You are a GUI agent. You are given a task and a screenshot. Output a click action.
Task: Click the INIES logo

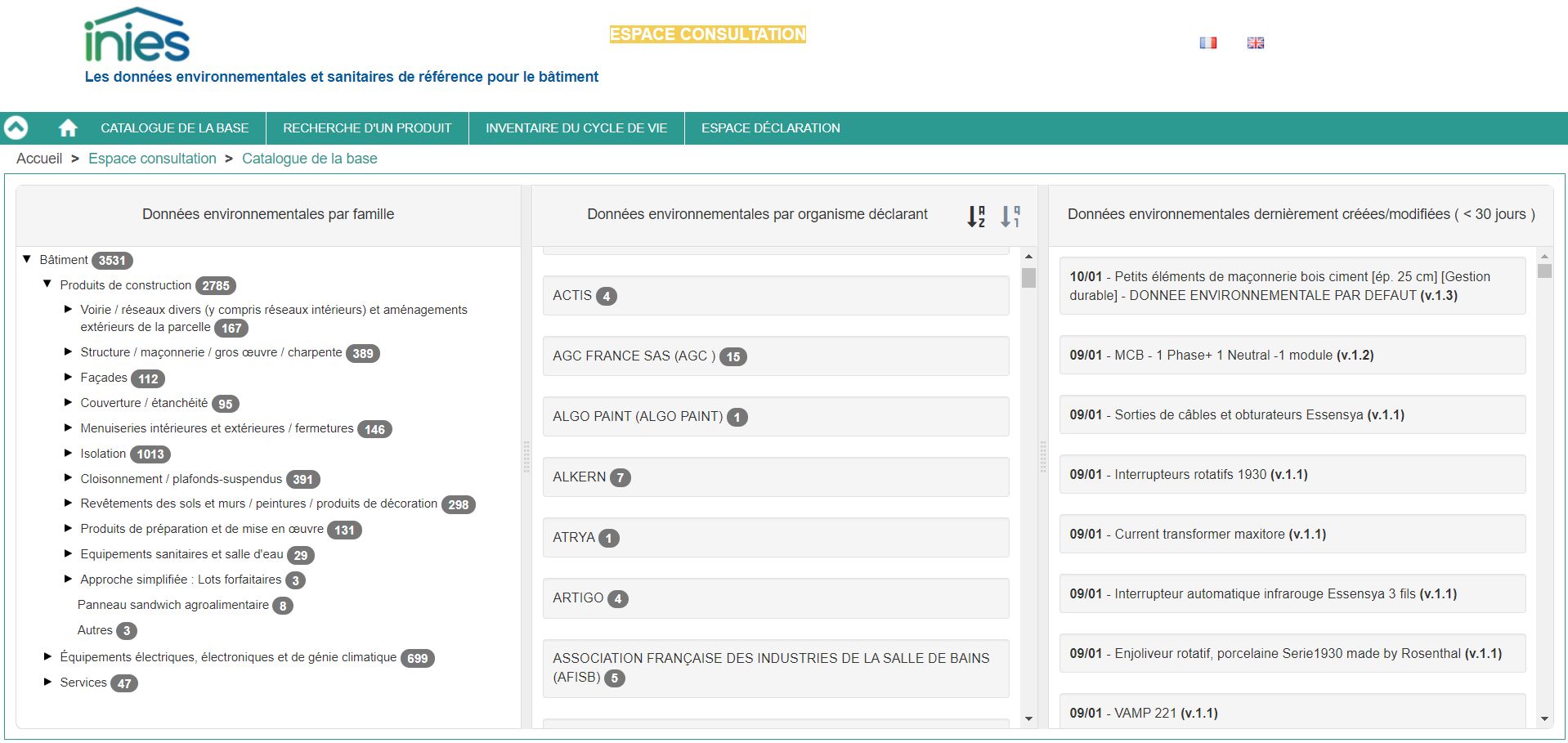[x=137, y=34]
